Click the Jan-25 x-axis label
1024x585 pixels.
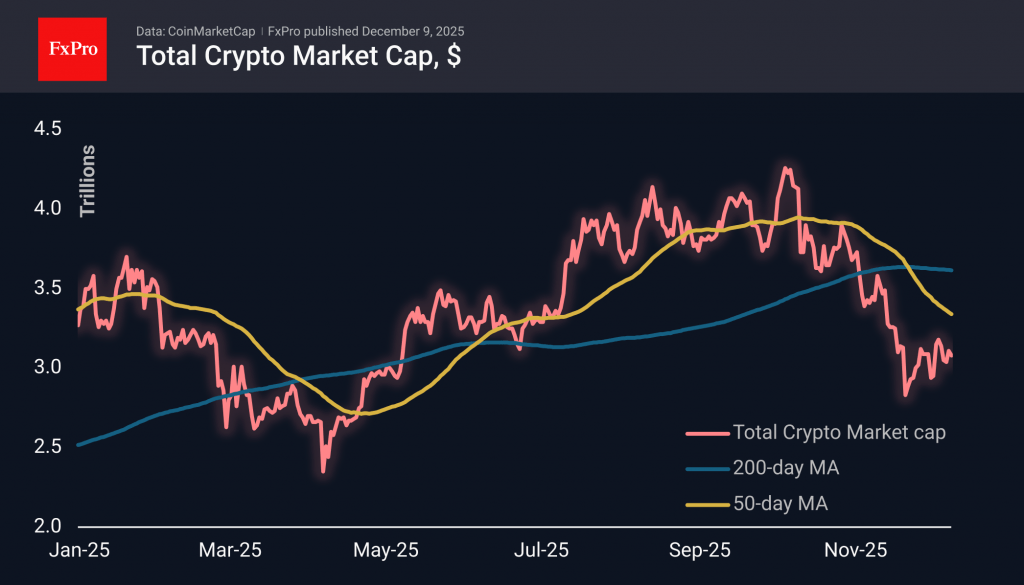79,550
